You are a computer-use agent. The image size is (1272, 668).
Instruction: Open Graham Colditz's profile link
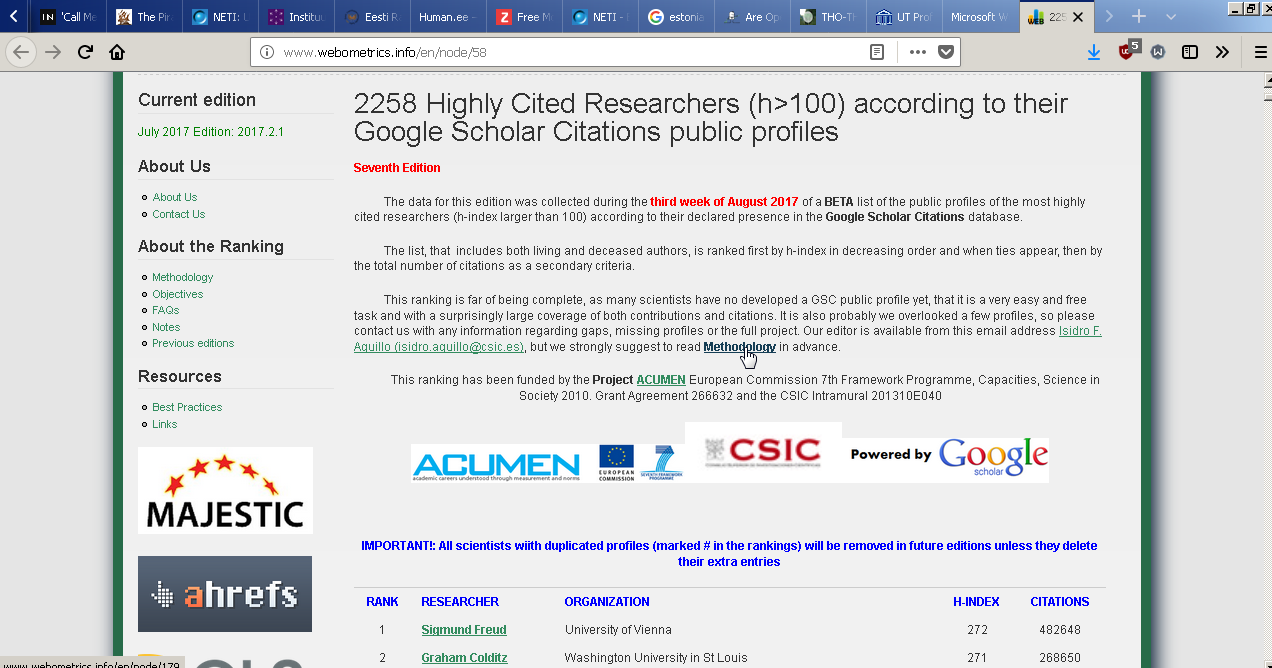click(x=464, y=658)
